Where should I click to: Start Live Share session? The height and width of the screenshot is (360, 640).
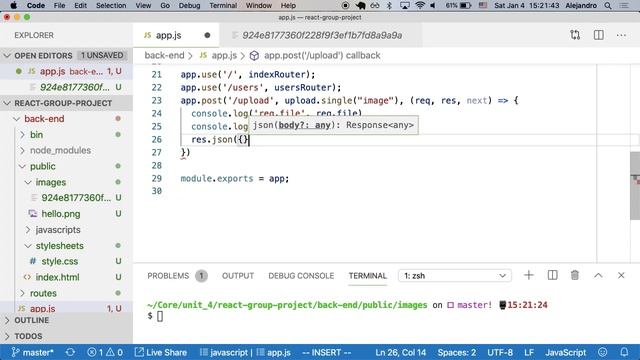tap(161, 352)
